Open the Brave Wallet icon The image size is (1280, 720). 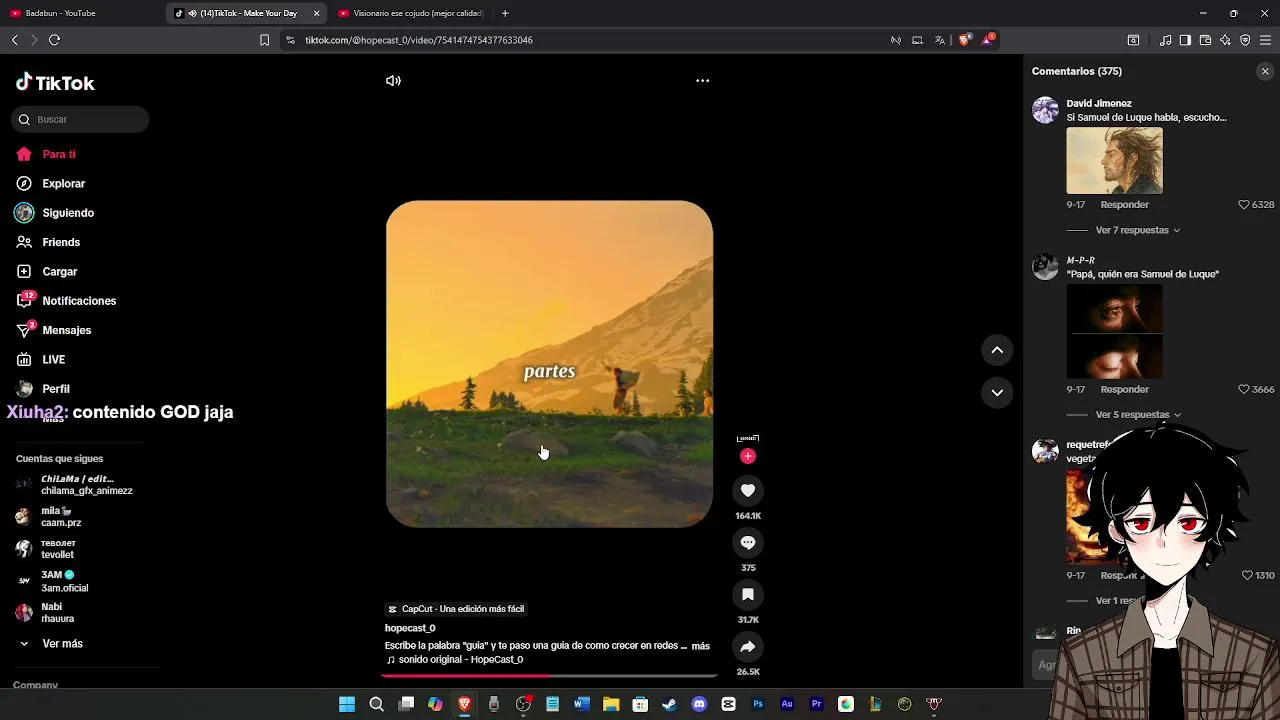[1205, 40]
